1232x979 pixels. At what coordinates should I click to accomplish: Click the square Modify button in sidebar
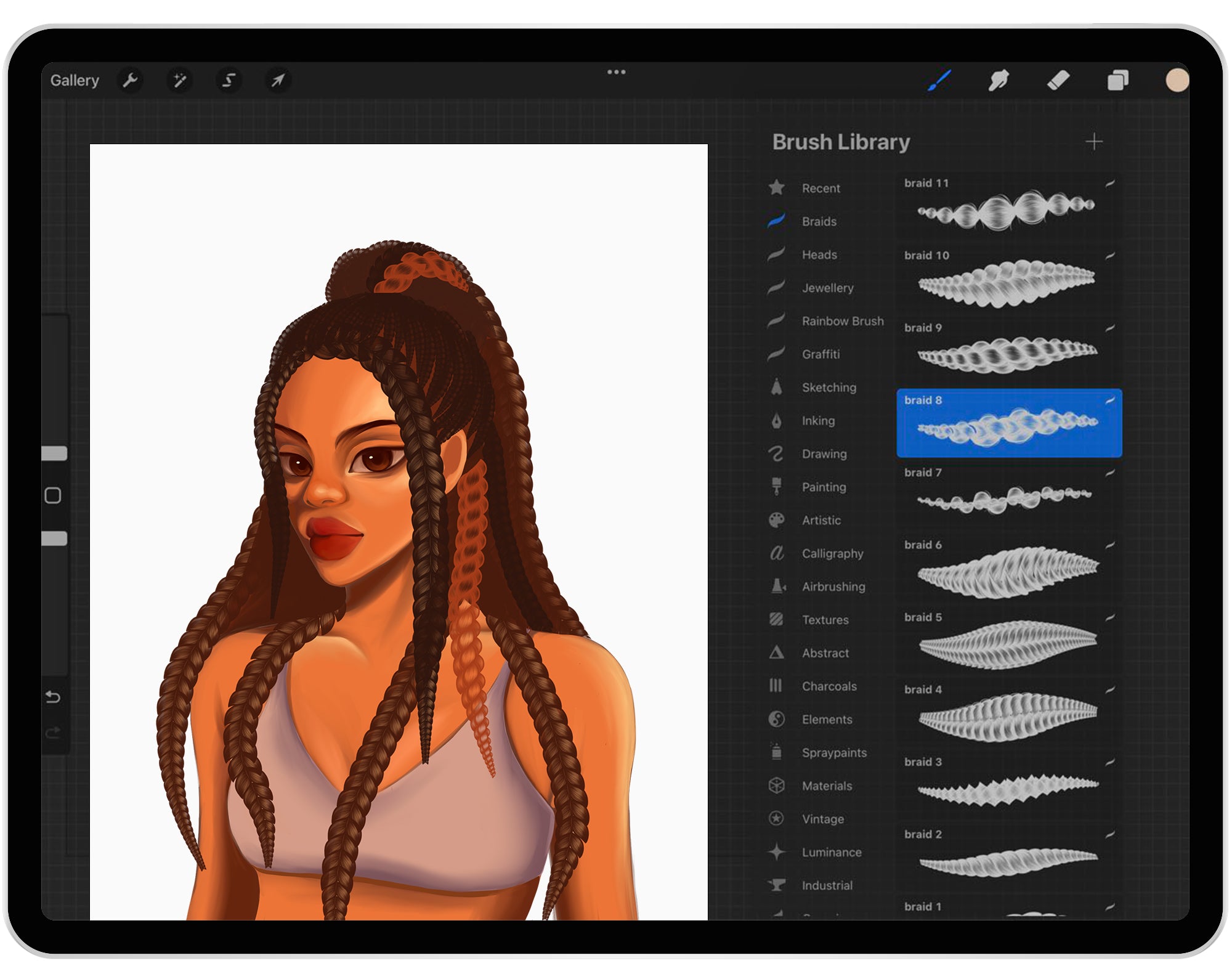click(53, 495)
